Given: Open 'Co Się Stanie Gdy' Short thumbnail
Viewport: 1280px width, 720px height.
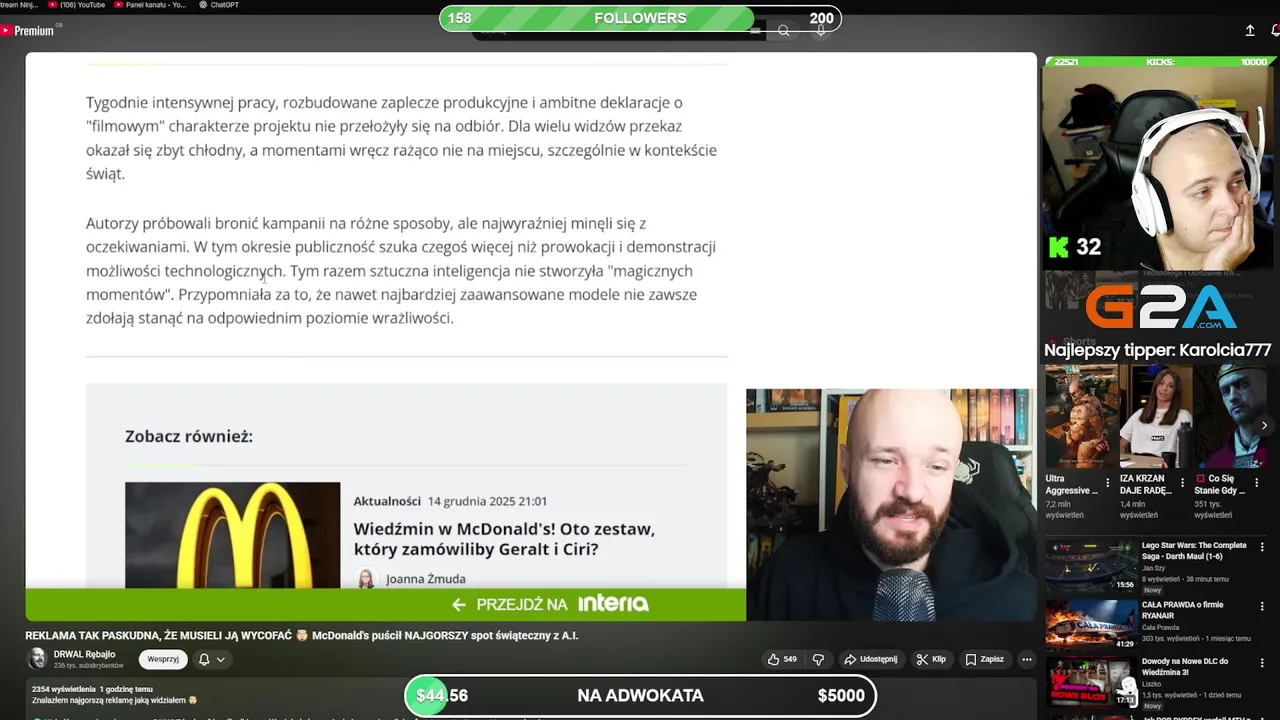Looking at the screenshot, I should [1229, 416].
